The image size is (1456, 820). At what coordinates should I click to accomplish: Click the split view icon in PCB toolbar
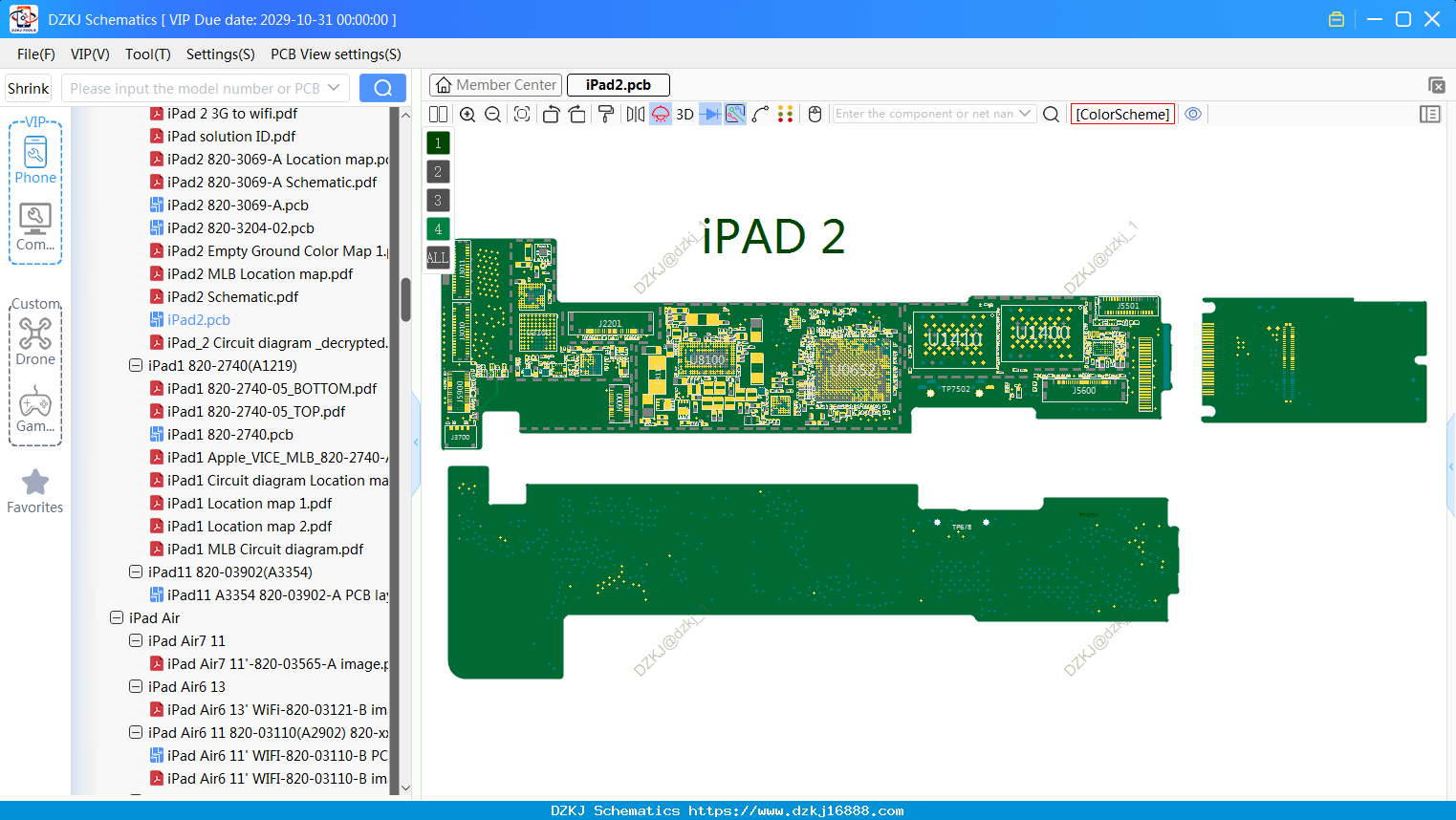(x=438, y=115)
